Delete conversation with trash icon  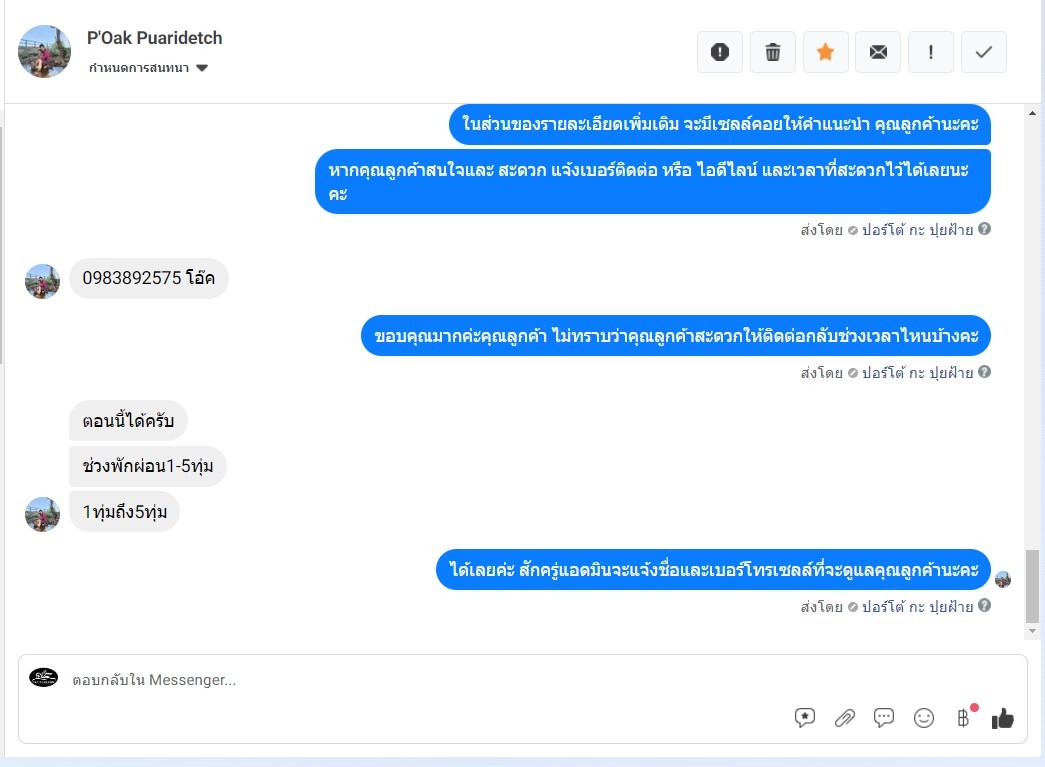772,52
